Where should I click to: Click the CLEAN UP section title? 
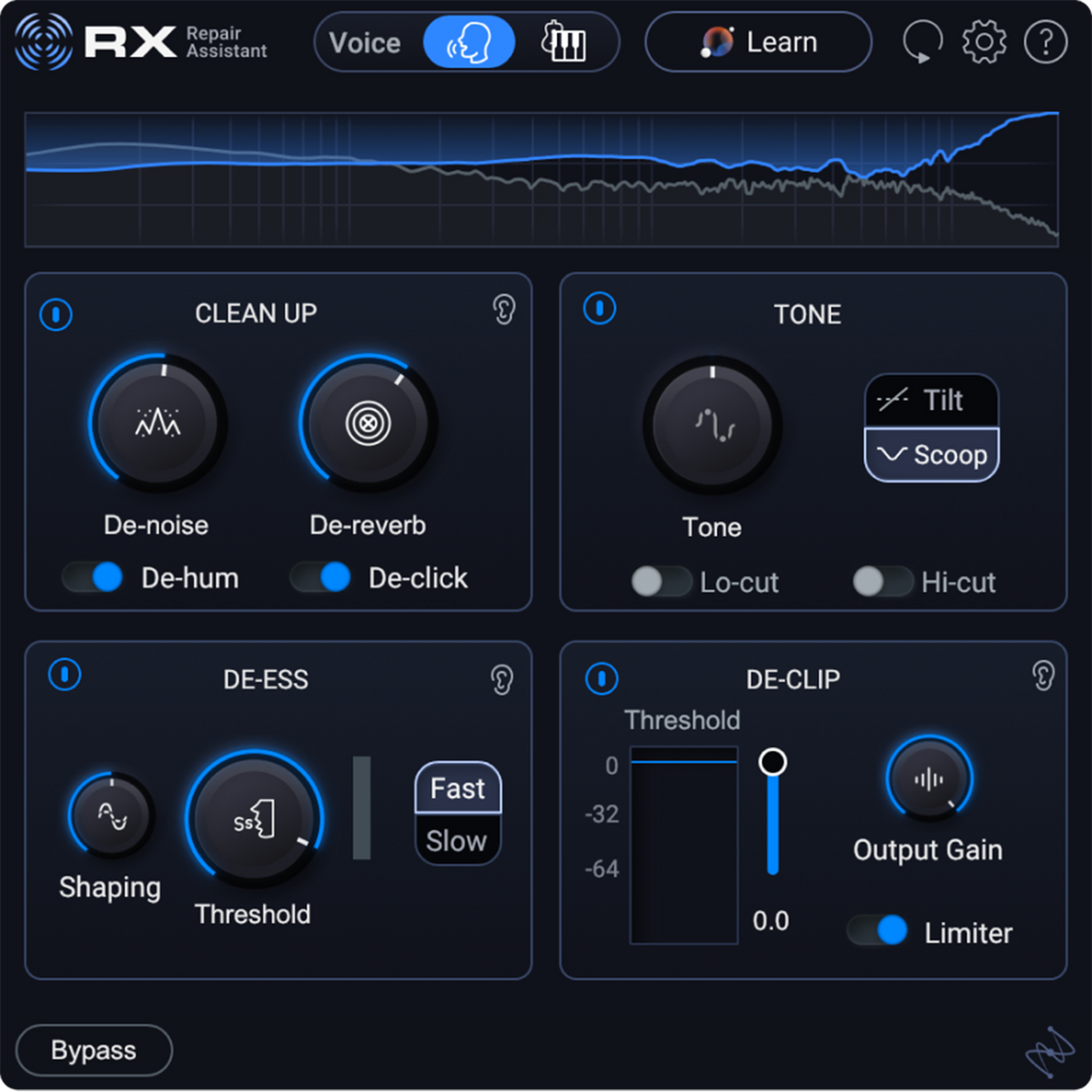(256, 314)
